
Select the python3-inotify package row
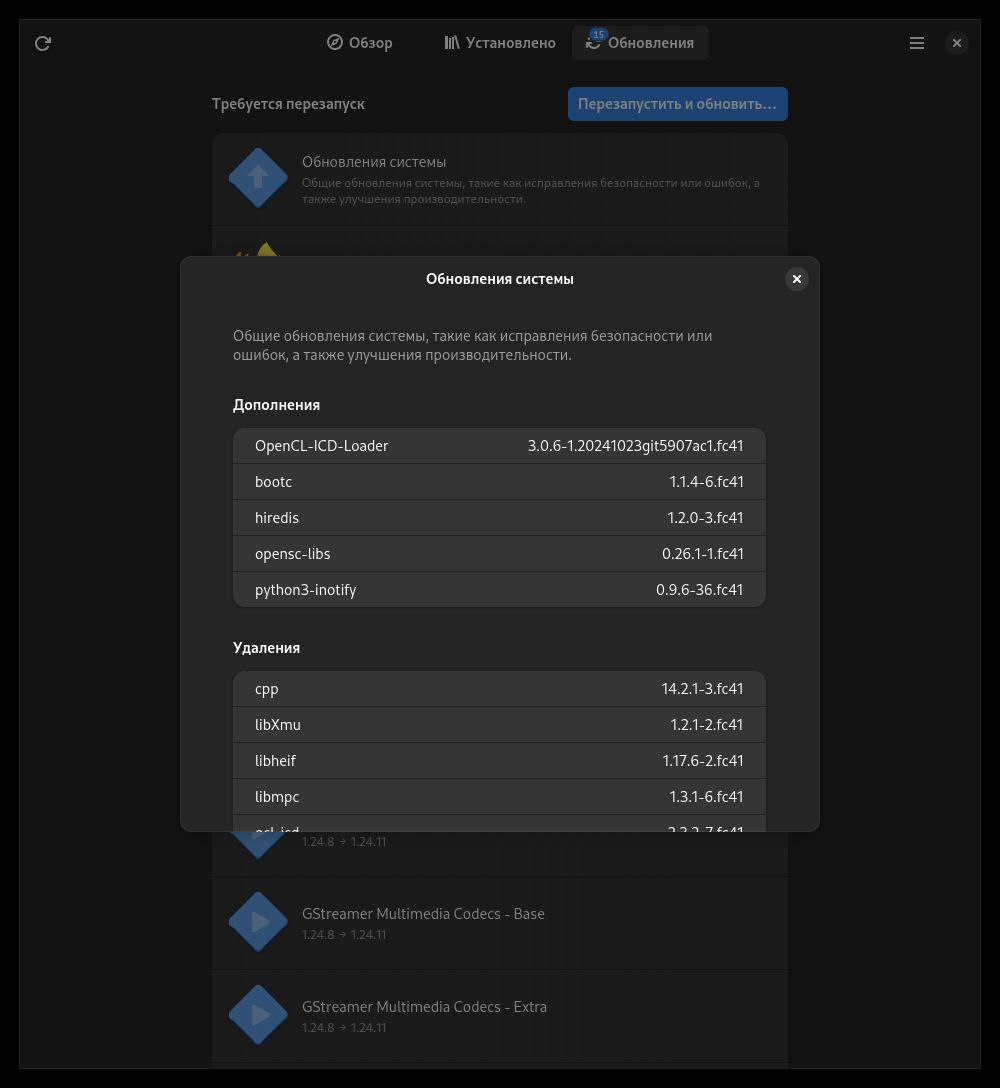(499, 590)
